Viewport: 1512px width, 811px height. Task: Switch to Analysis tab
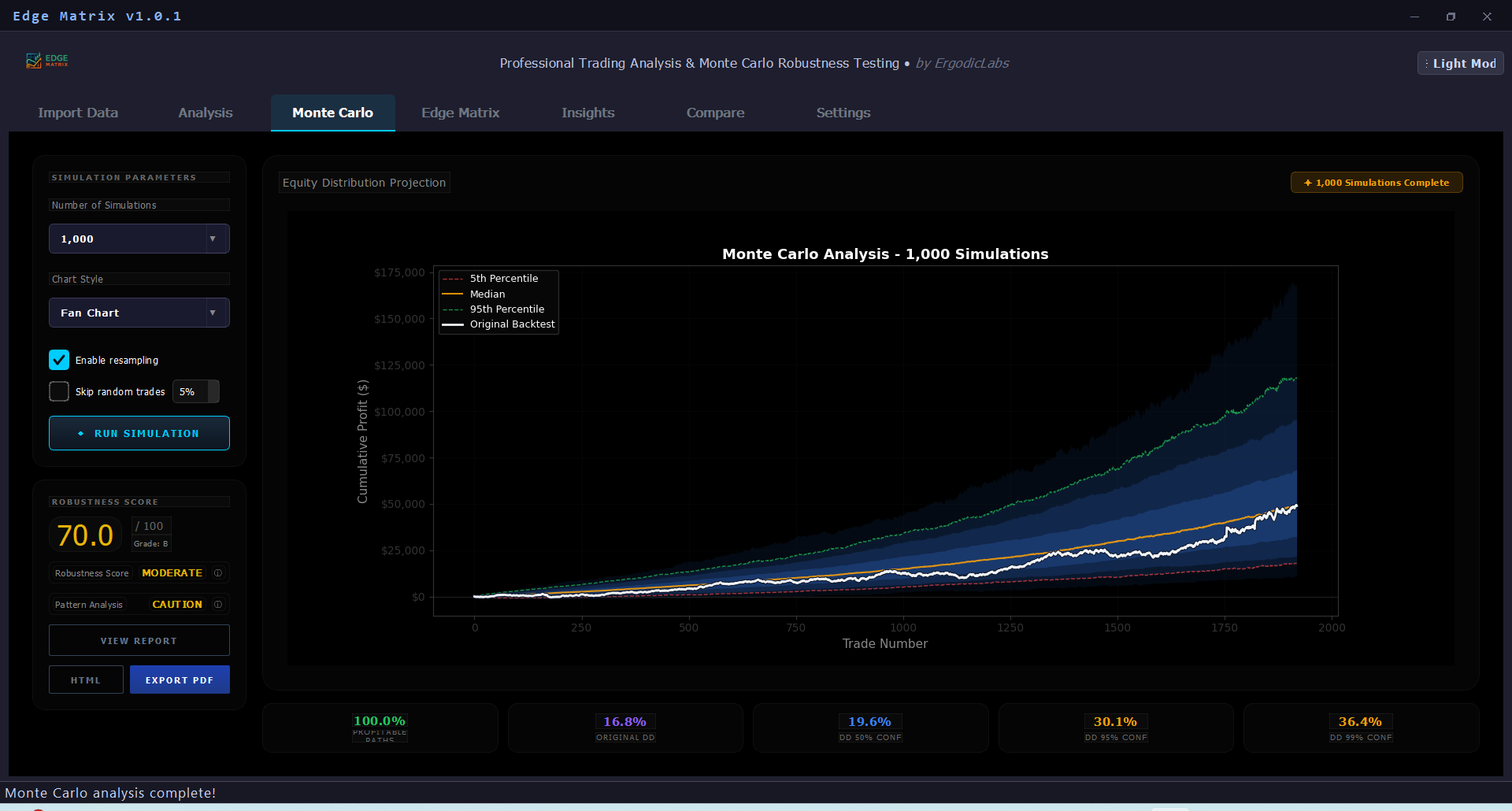206,113
